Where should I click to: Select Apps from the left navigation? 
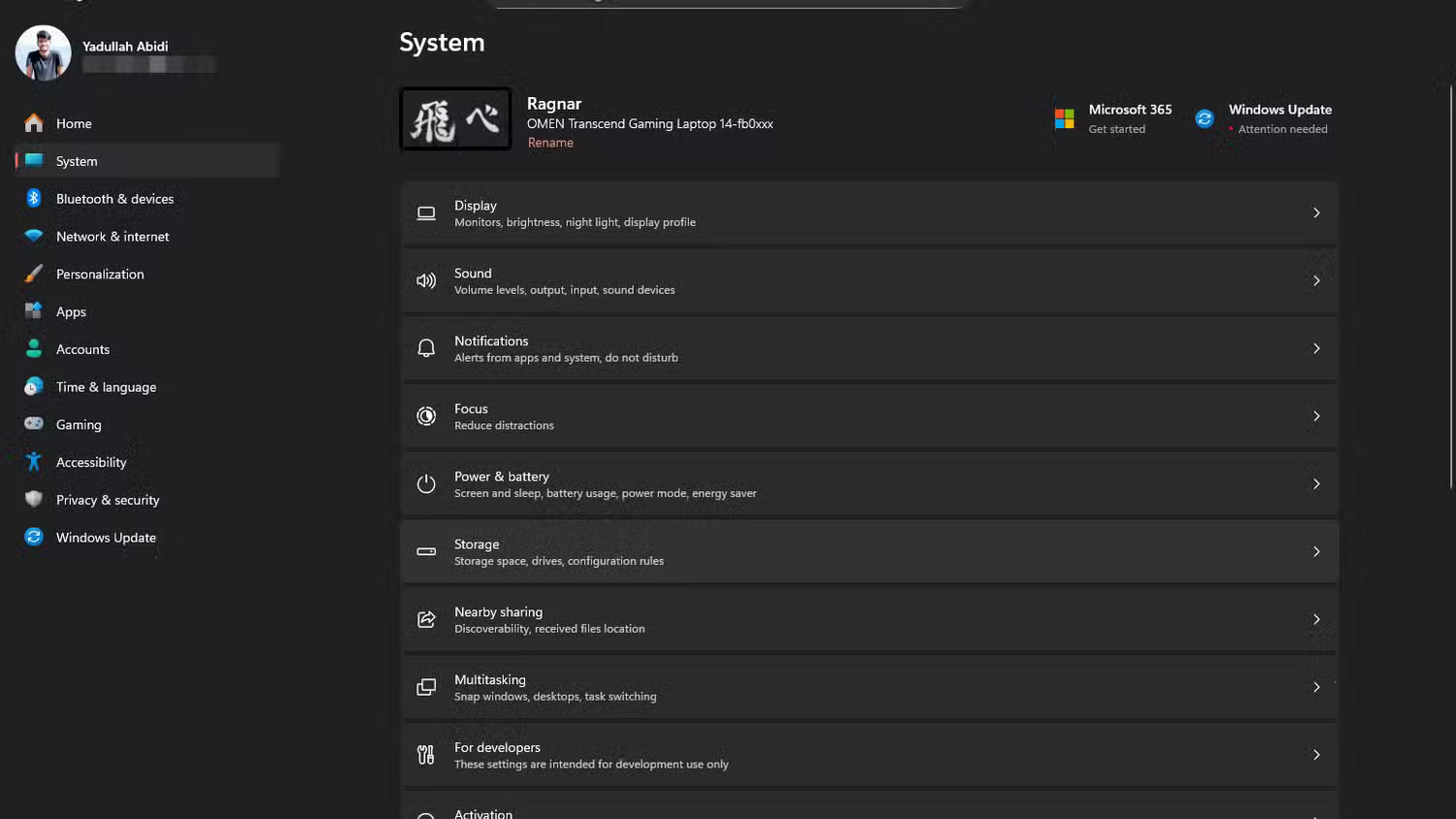click(x=71, y=311)
